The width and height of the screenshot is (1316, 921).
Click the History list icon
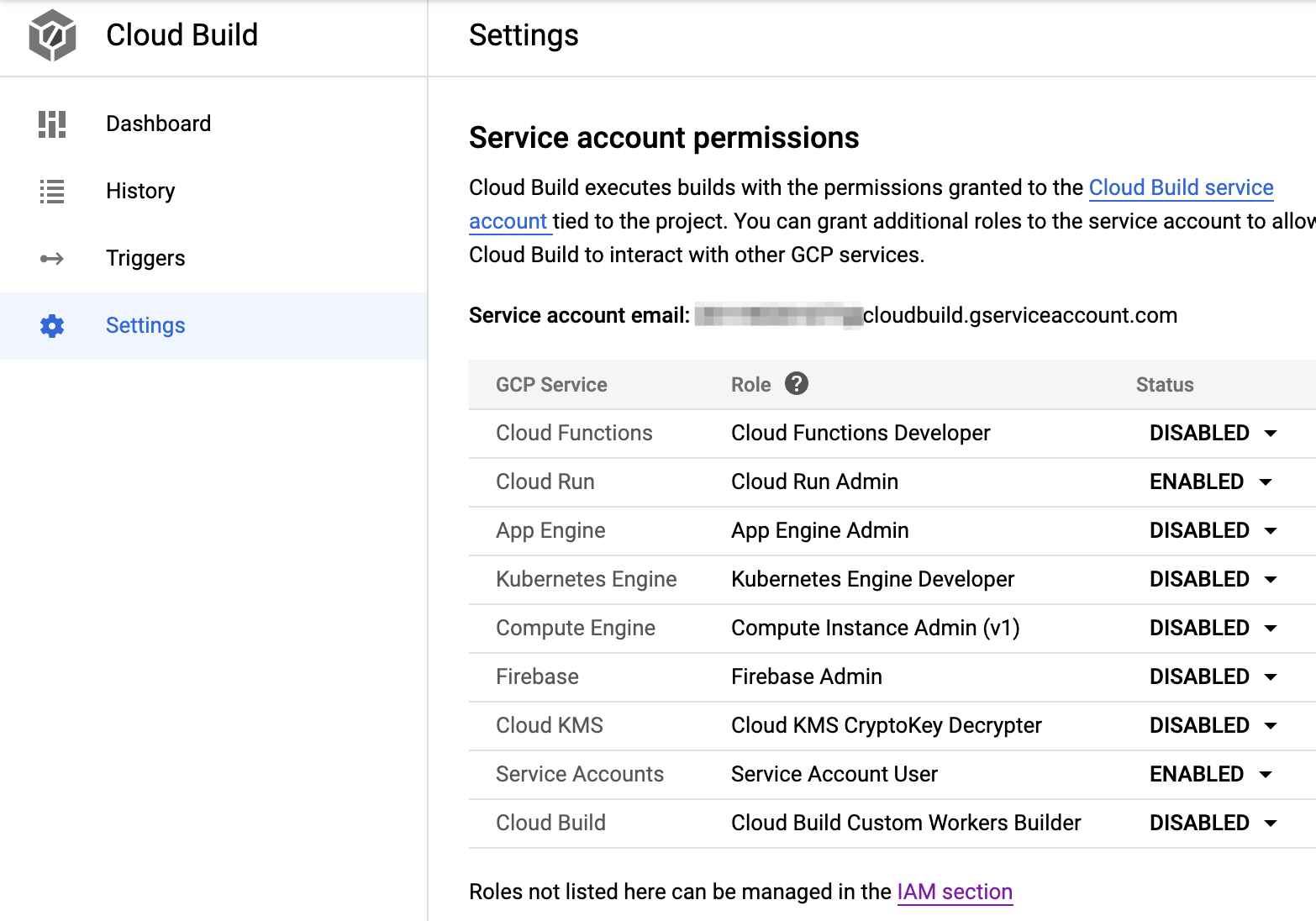(x=52, y=191)
